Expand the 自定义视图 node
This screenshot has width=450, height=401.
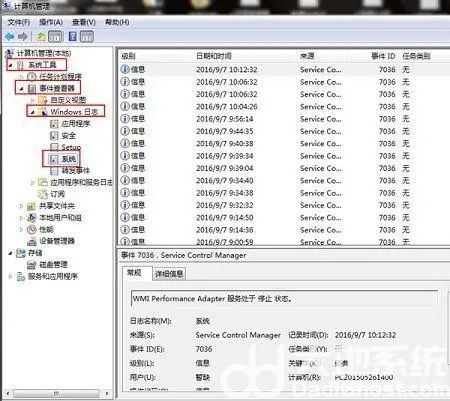33,100
